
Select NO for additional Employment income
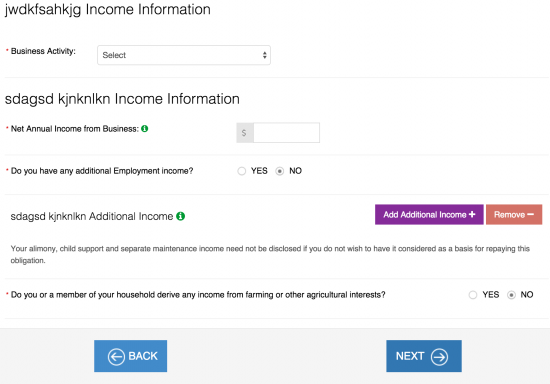pyautogui.click(x=280, y=171)
